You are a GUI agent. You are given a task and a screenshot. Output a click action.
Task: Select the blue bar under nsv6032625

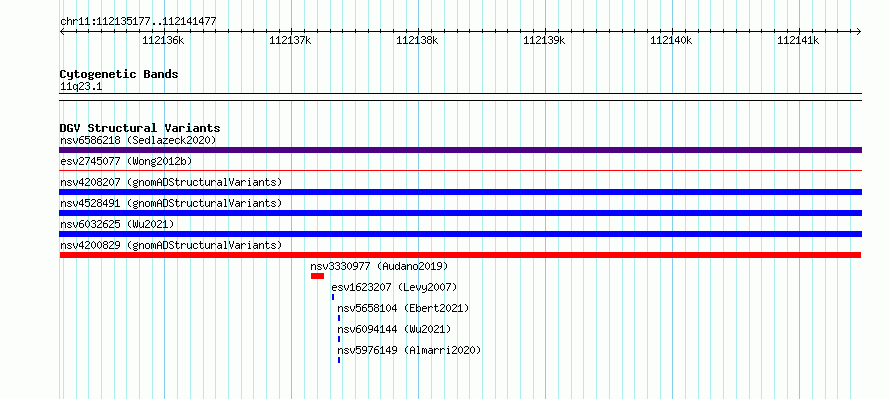[460, 234]
